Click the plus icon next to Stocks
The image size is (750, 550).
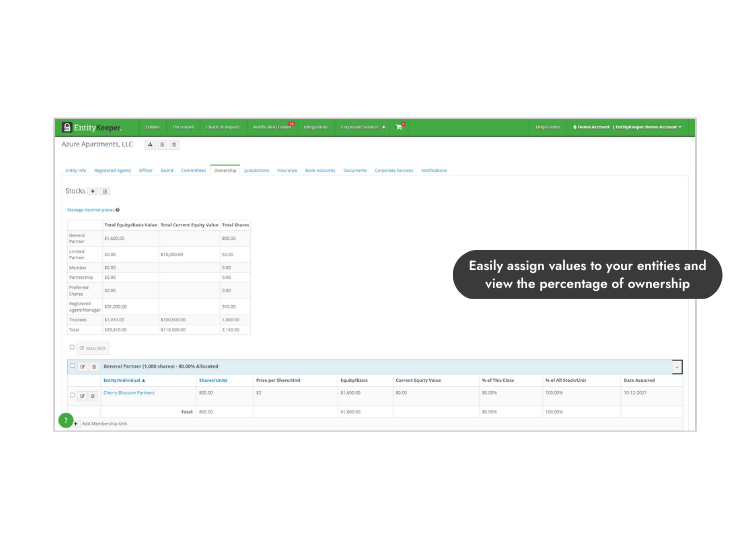pos(93,191)
